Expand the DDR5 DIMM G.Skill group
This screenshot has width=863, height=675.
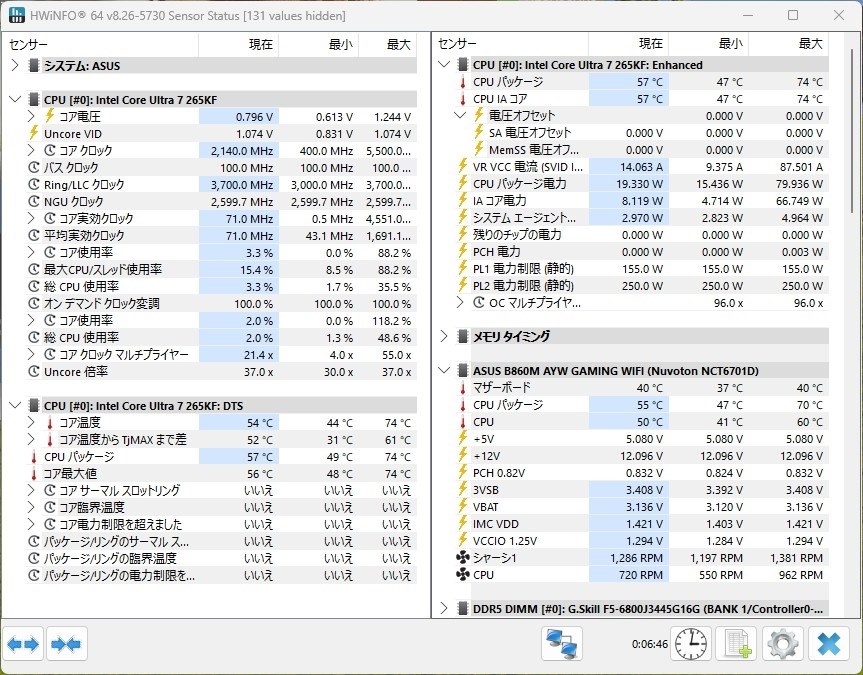click(444, 608)
